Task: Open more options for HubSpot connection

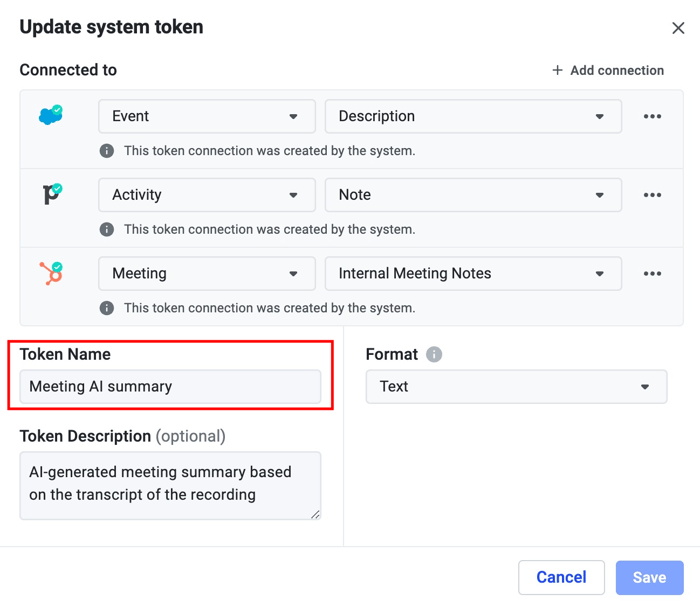Action: pyautogui.click(x=652, y=274)
